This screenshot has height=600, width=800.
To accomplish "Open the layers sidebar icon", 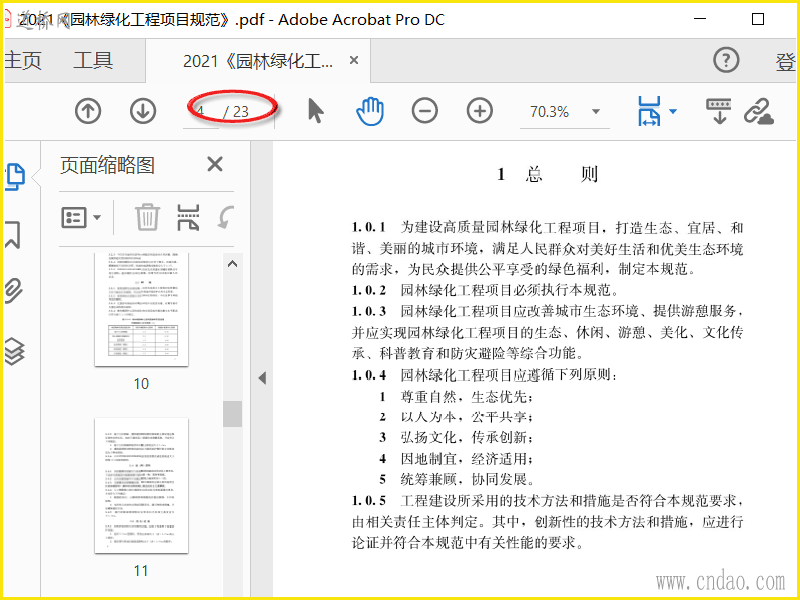I will (x=14, y=352).
